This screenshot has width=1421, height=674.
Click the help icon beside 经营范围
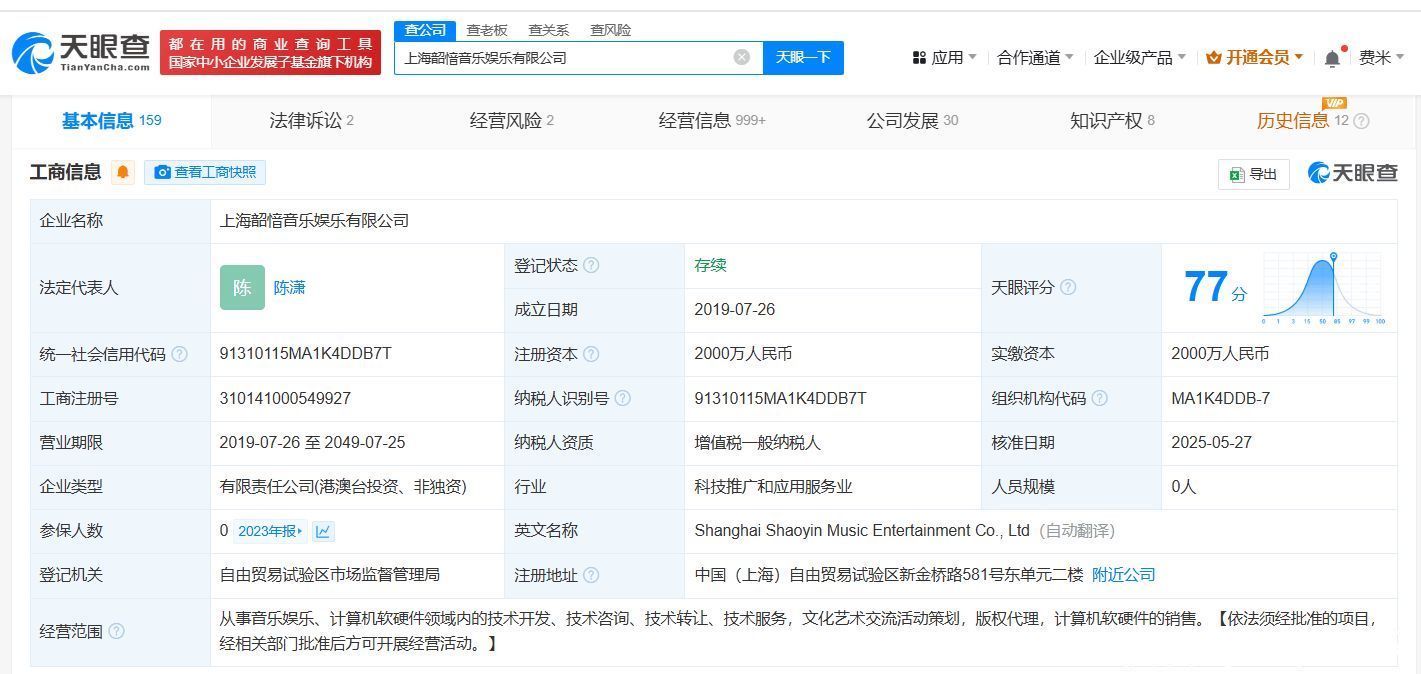click(x=116, y=631)
